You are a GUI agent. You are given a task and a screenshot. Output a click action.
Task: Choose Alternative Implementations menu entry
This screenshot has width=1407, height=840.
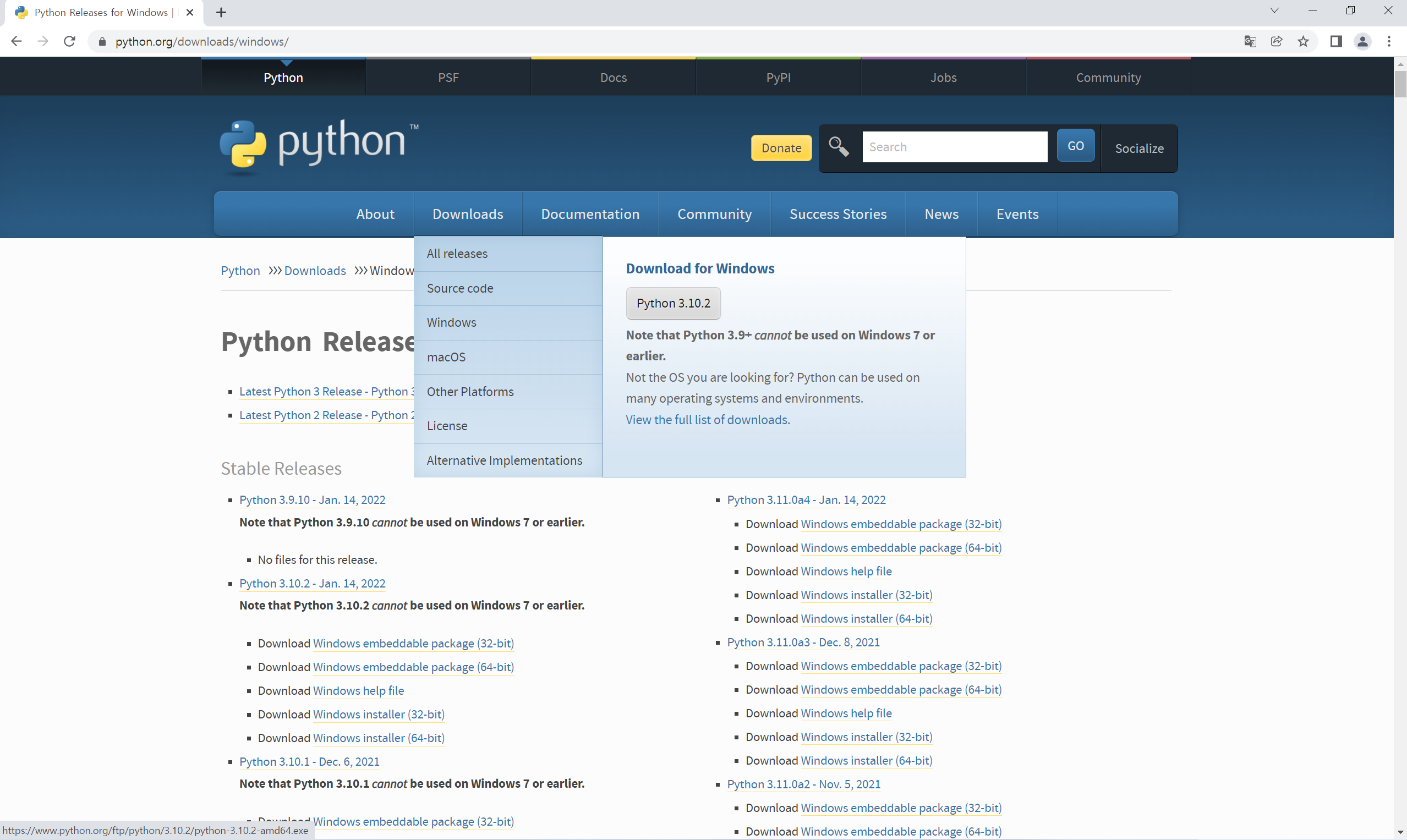point(508,460)
